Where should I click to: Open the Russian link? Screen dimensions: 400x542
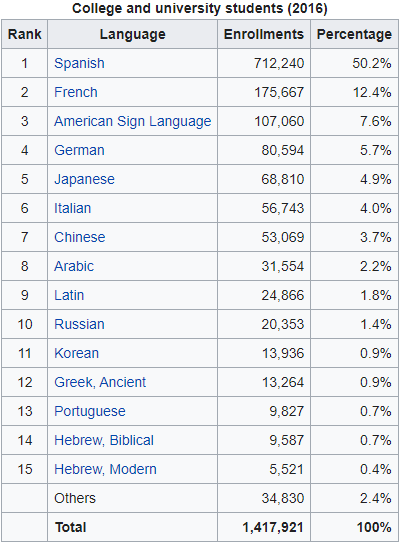click(79, 325)
